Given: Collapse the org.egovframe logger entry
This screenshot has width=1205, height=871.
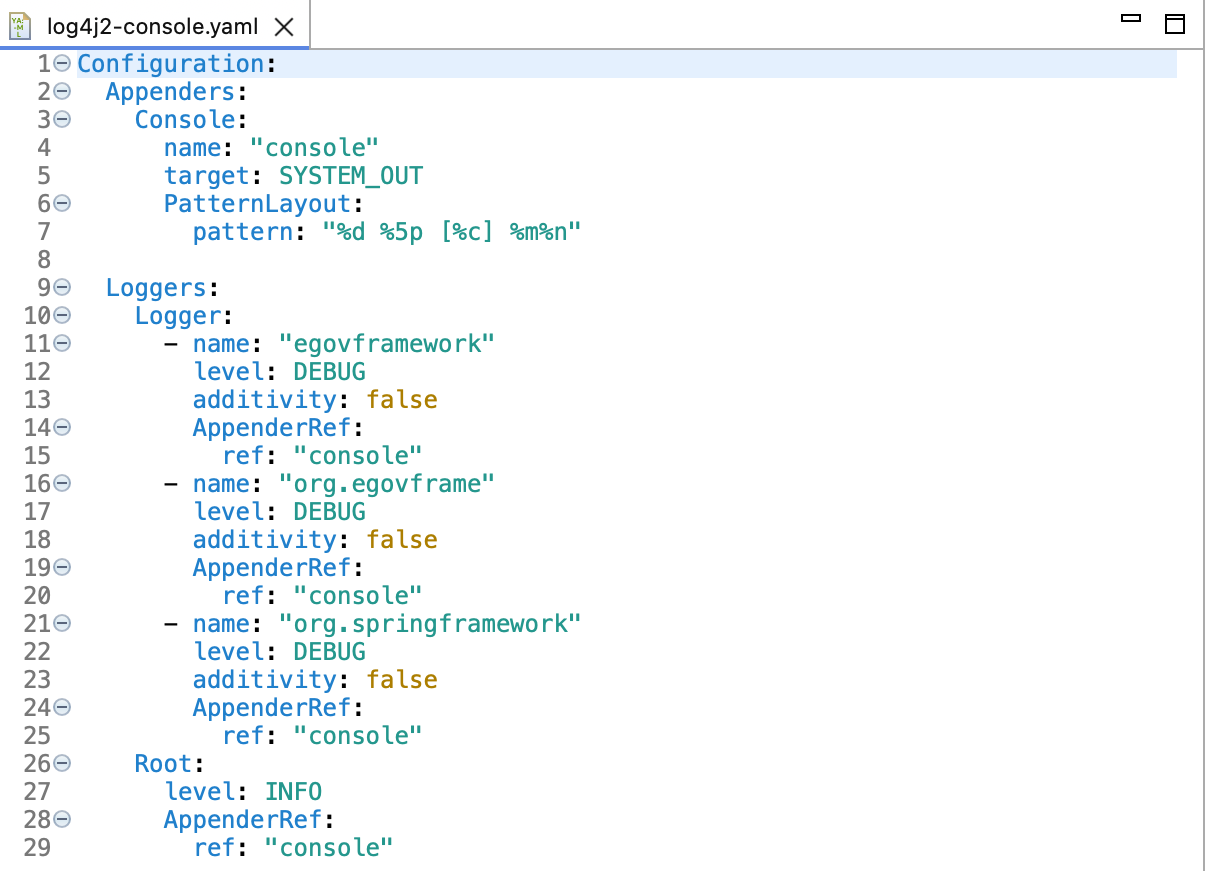Looking at the screenshot, I should pos(61,483).
